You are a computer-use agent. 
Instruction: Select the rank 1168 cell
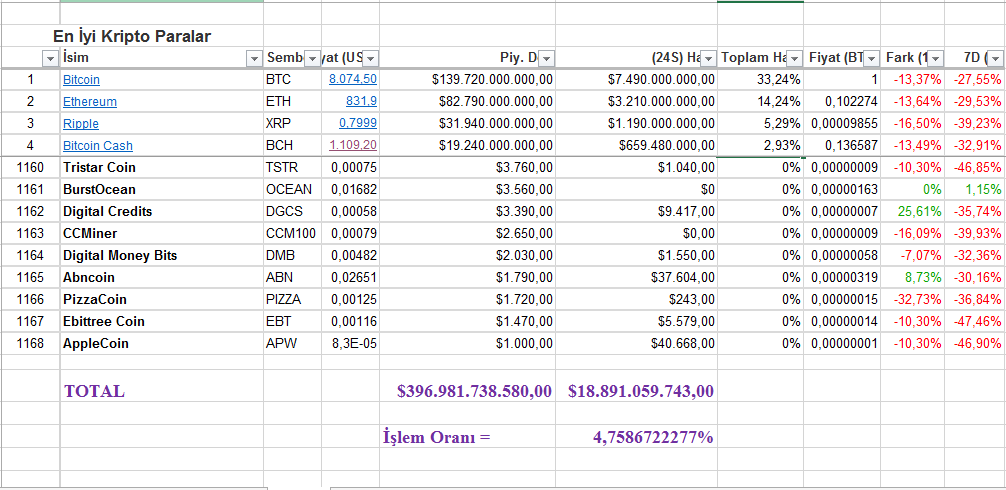pyautogui.click(x=31, y=343)
